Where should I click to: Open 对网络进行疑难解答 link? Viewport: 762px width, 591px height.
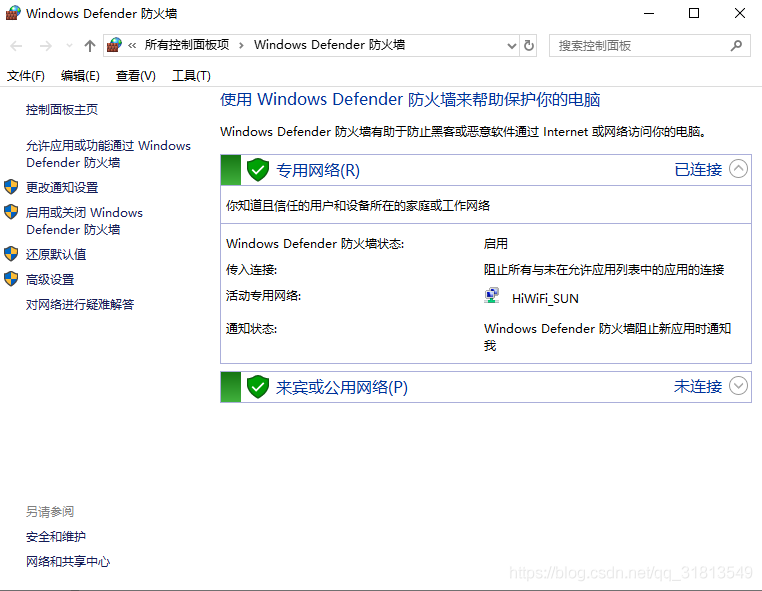80,305
